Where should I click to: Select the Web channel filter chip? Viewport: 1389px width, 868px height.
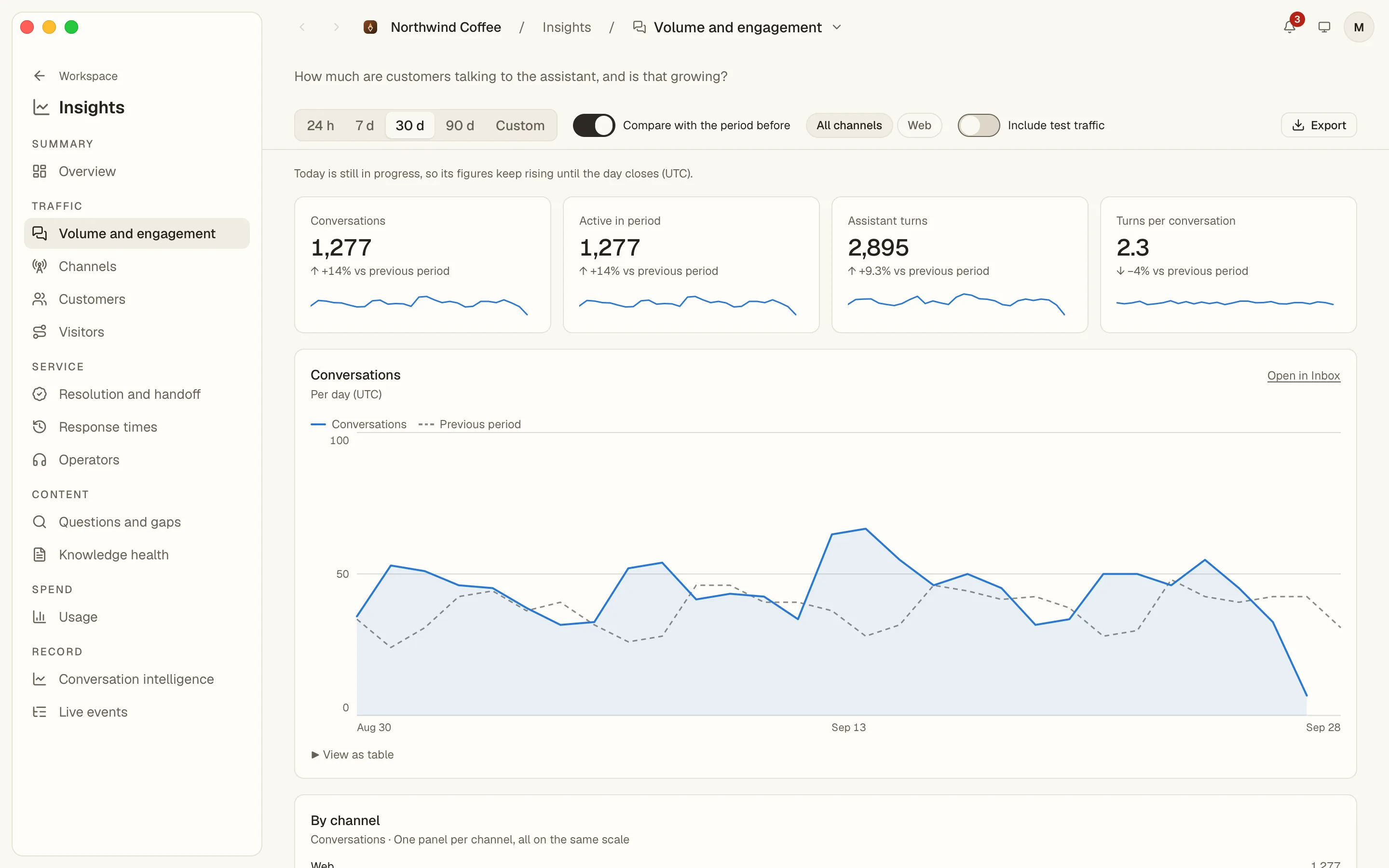tap(919, 125)
